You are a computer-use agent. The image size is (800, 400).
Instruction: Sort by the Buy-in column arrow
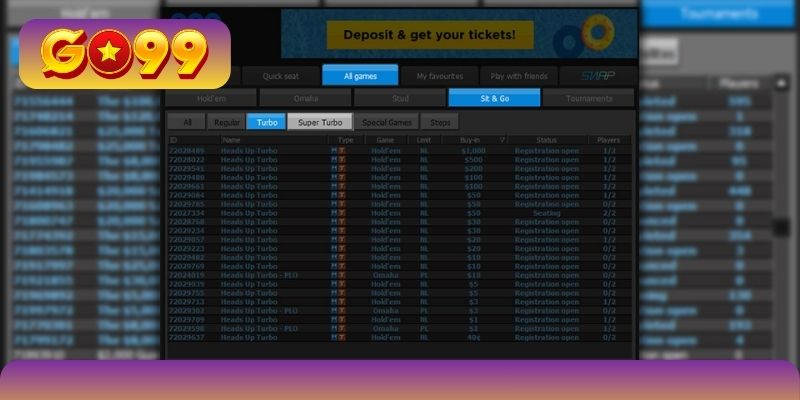coord(502,140)
